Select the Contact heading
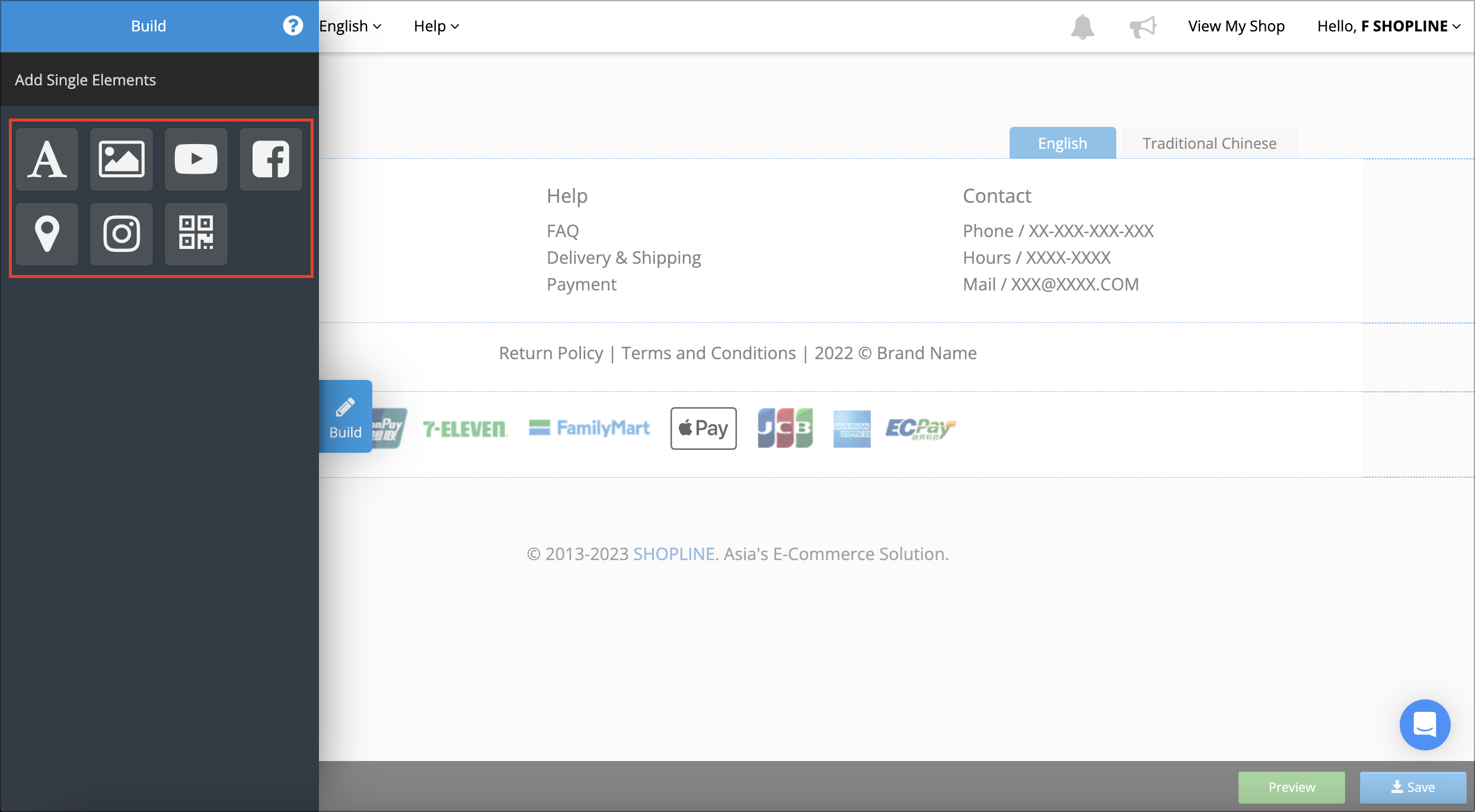This screenshot has width=1475, height=812. pyautogui.click(x=997, y=196)
